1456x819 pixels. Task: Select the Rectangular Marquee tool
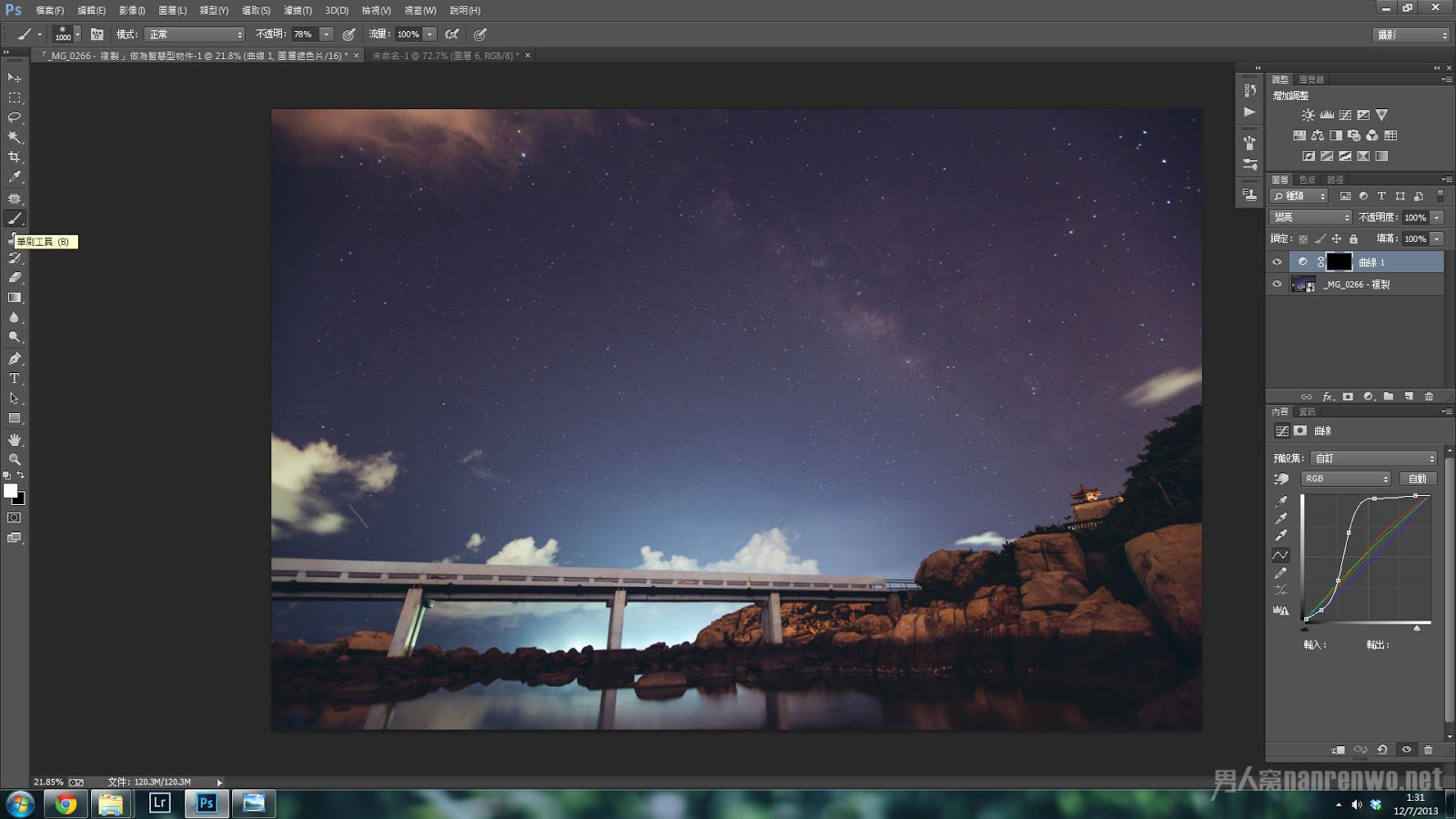click(15, 97)
